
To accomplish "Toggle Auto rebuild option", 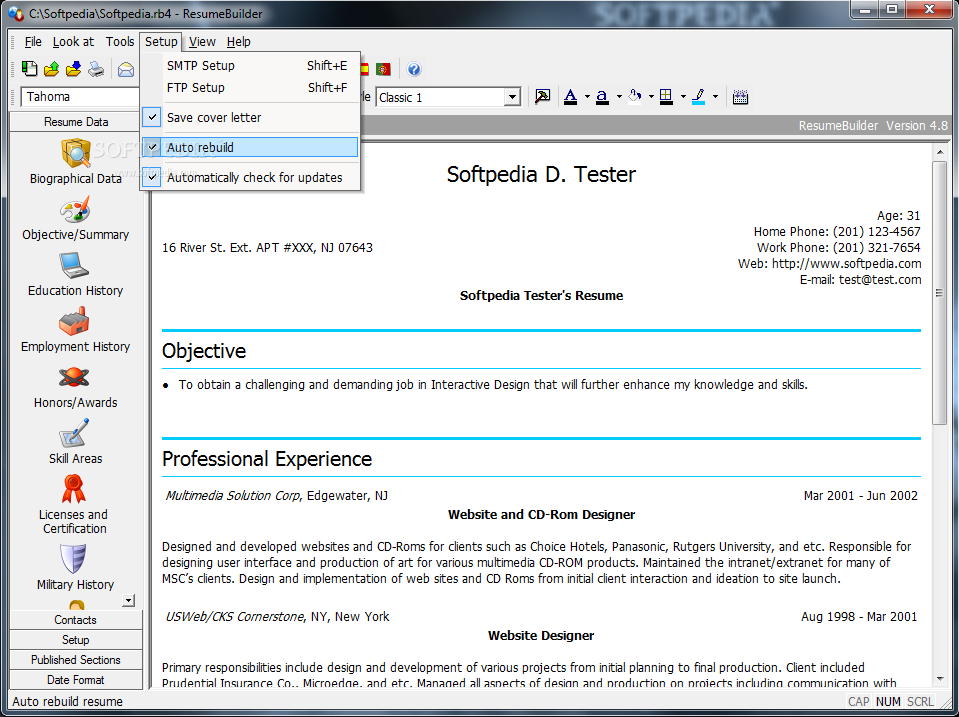I will [250, 147].
